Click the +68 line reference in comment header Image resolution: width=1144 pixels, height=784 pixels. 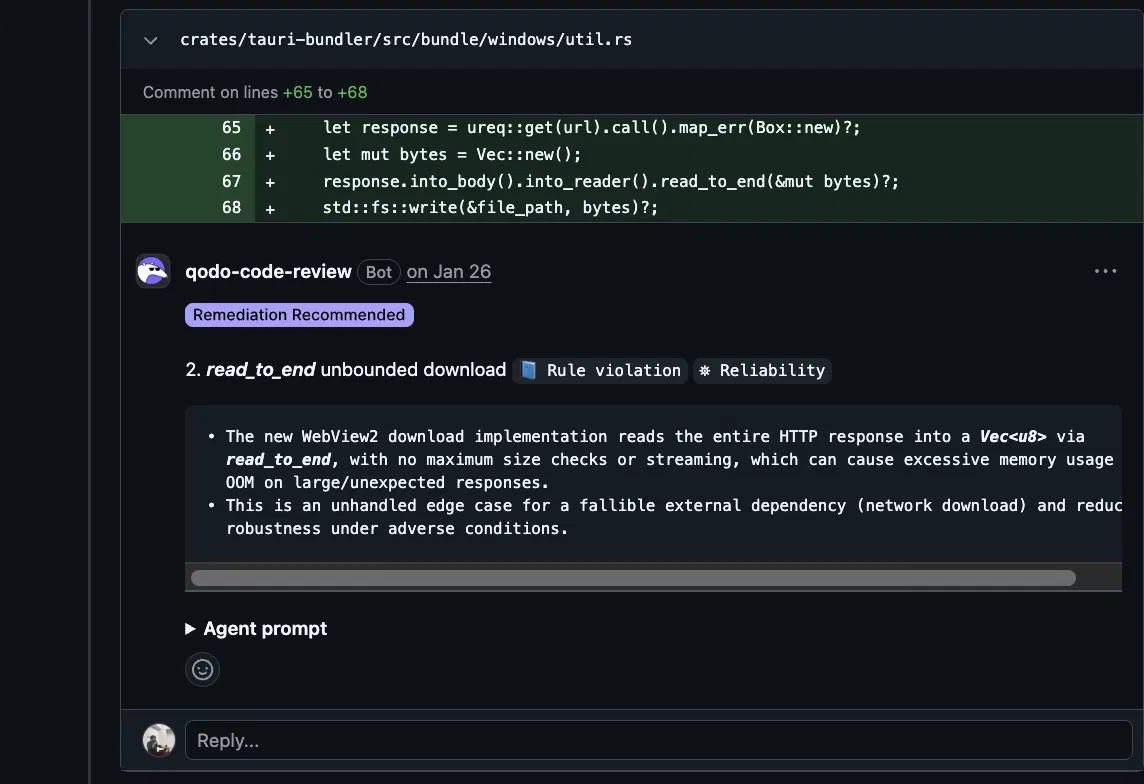(x=352, y=93)
